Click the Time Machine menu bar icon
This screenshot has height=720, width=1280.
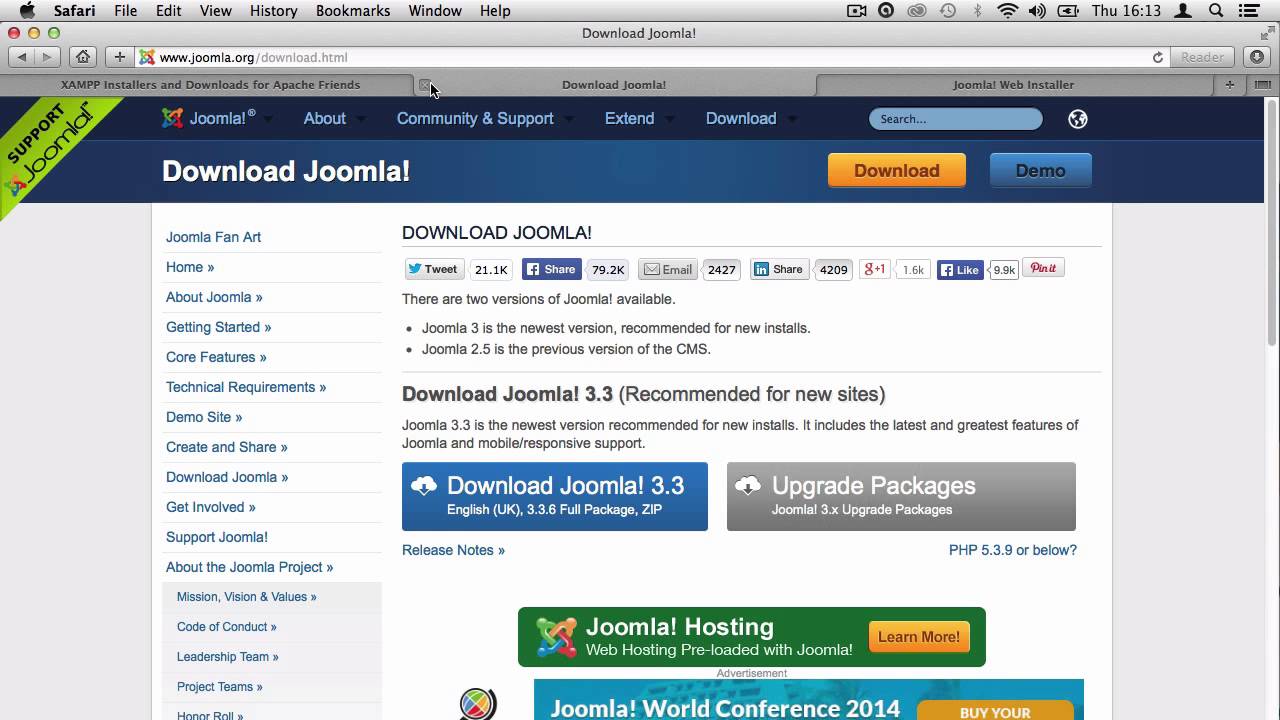[x=948, y=11]
